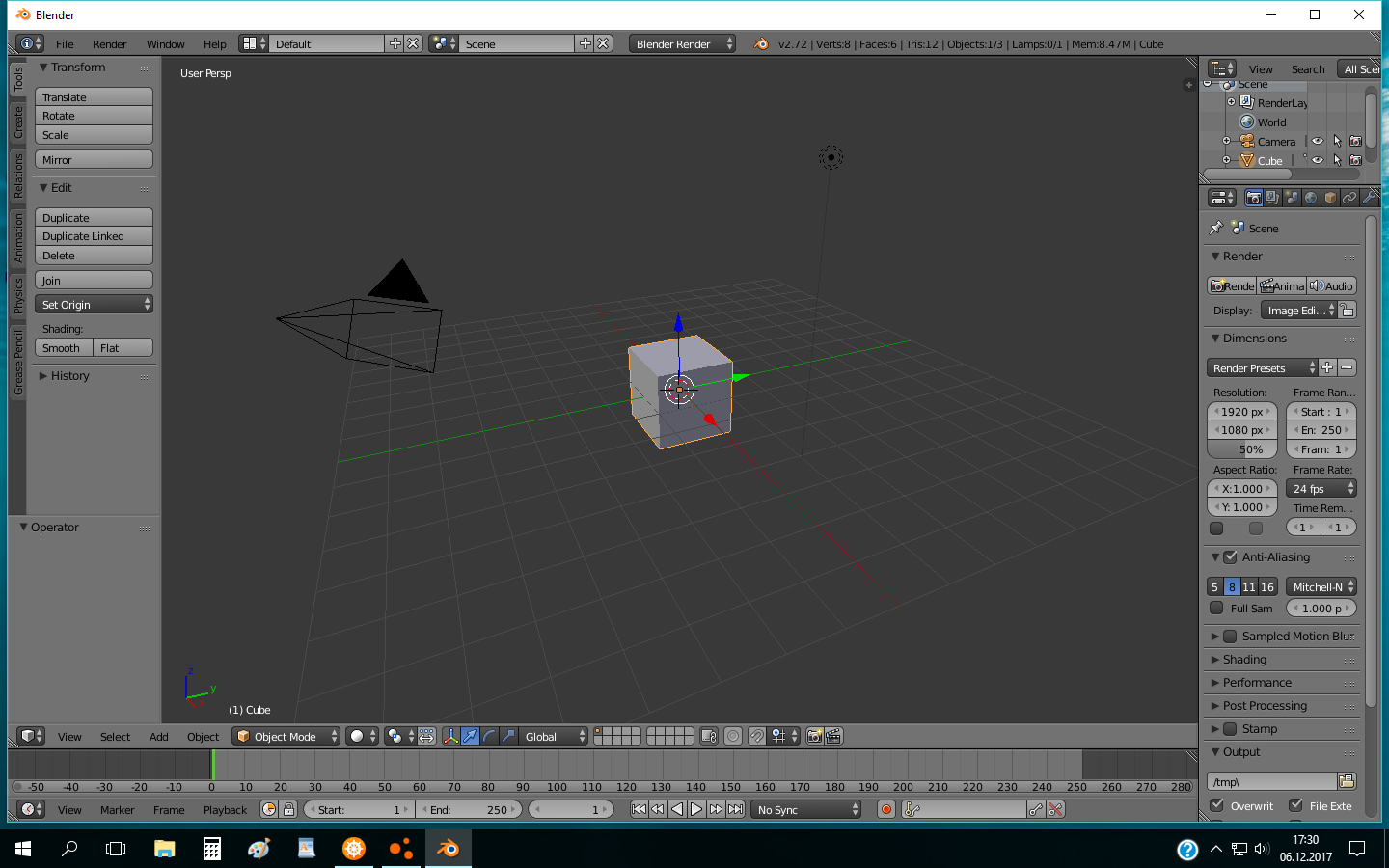Click the Mirror button

click(94, 159)
